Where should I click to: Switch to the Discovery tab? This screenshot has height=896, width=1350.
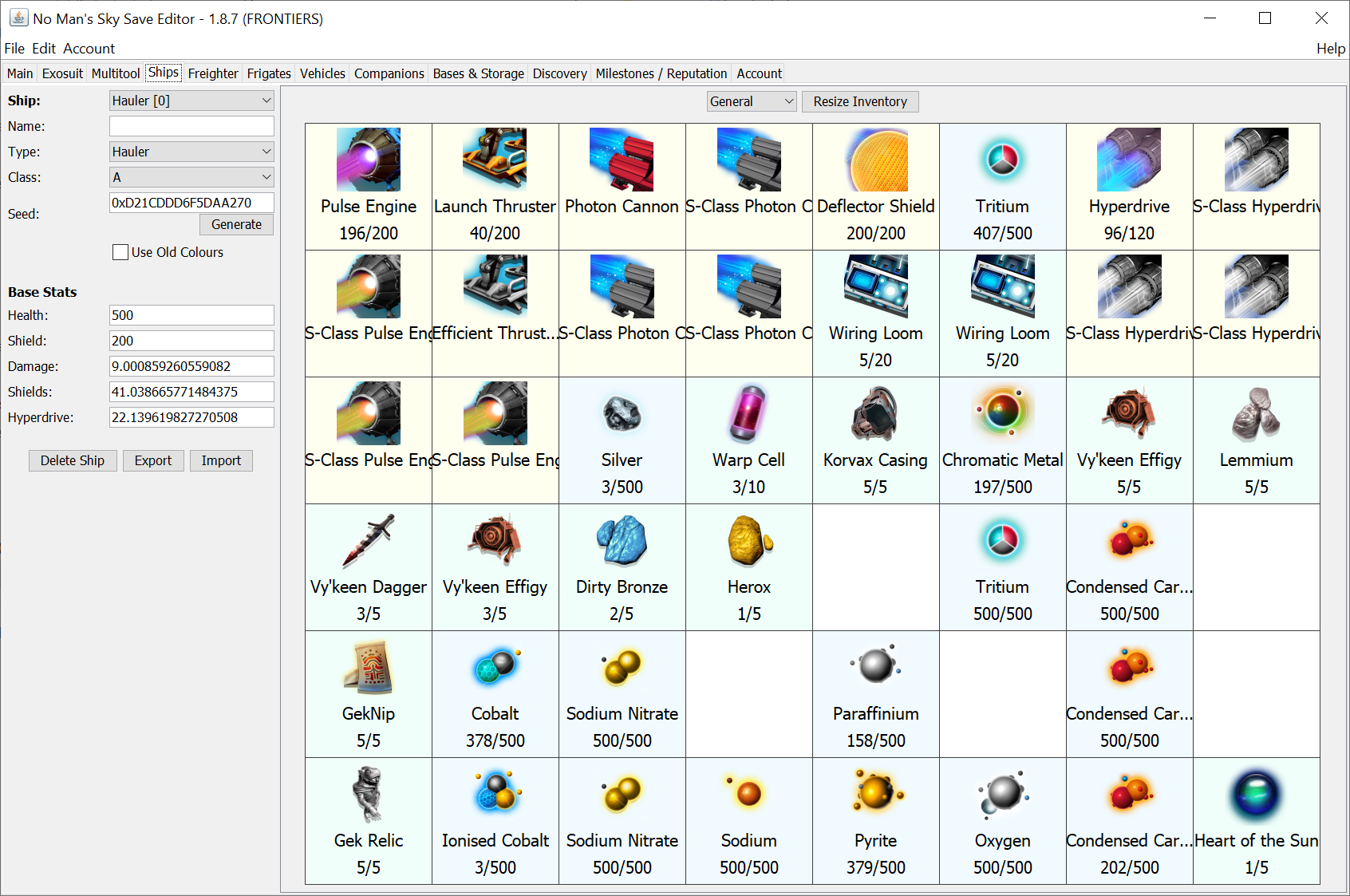click(559, 73)
